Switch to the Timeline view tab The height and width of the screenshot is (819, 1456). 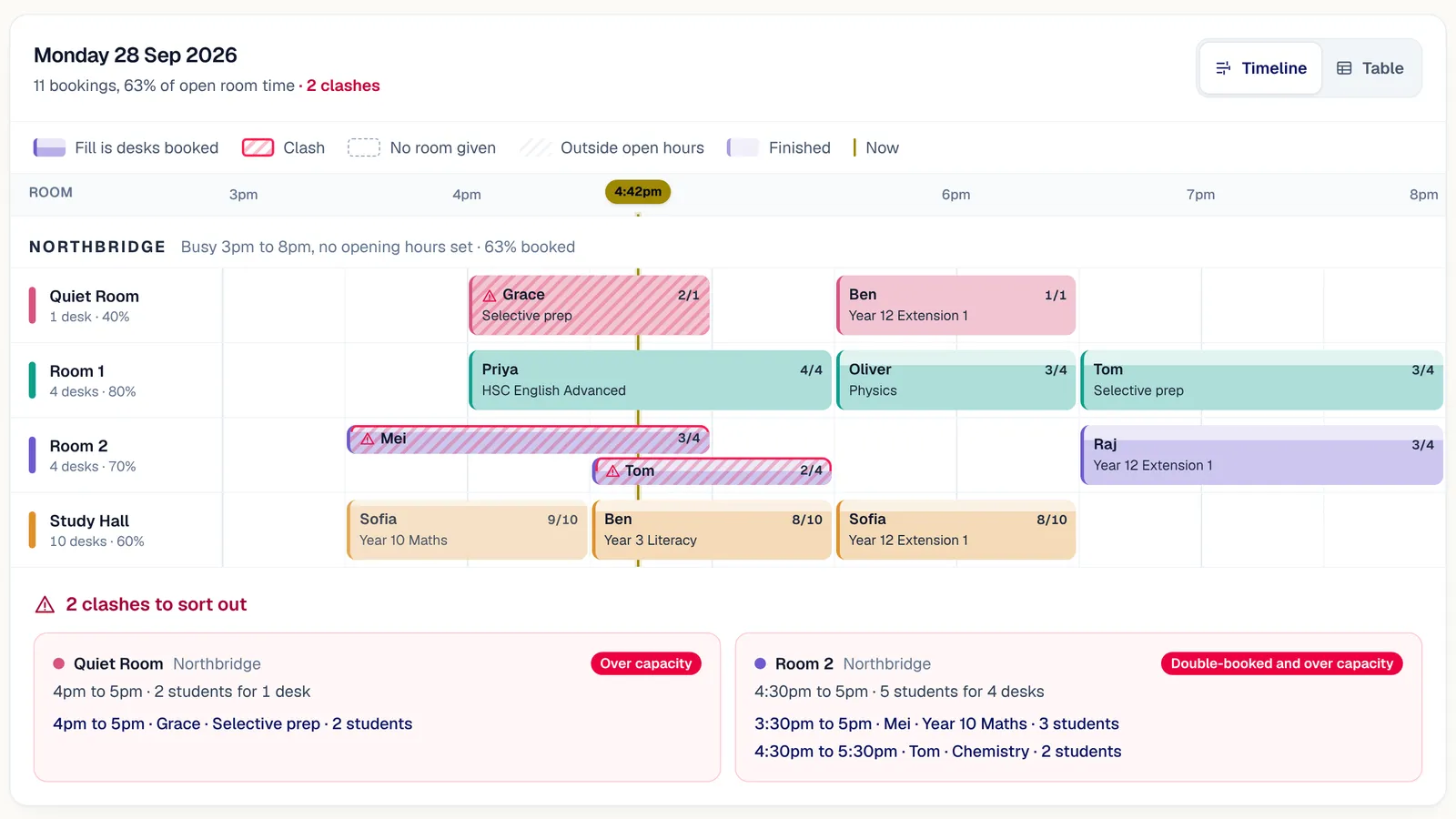pyautogui.click(x=1260, y=68)
